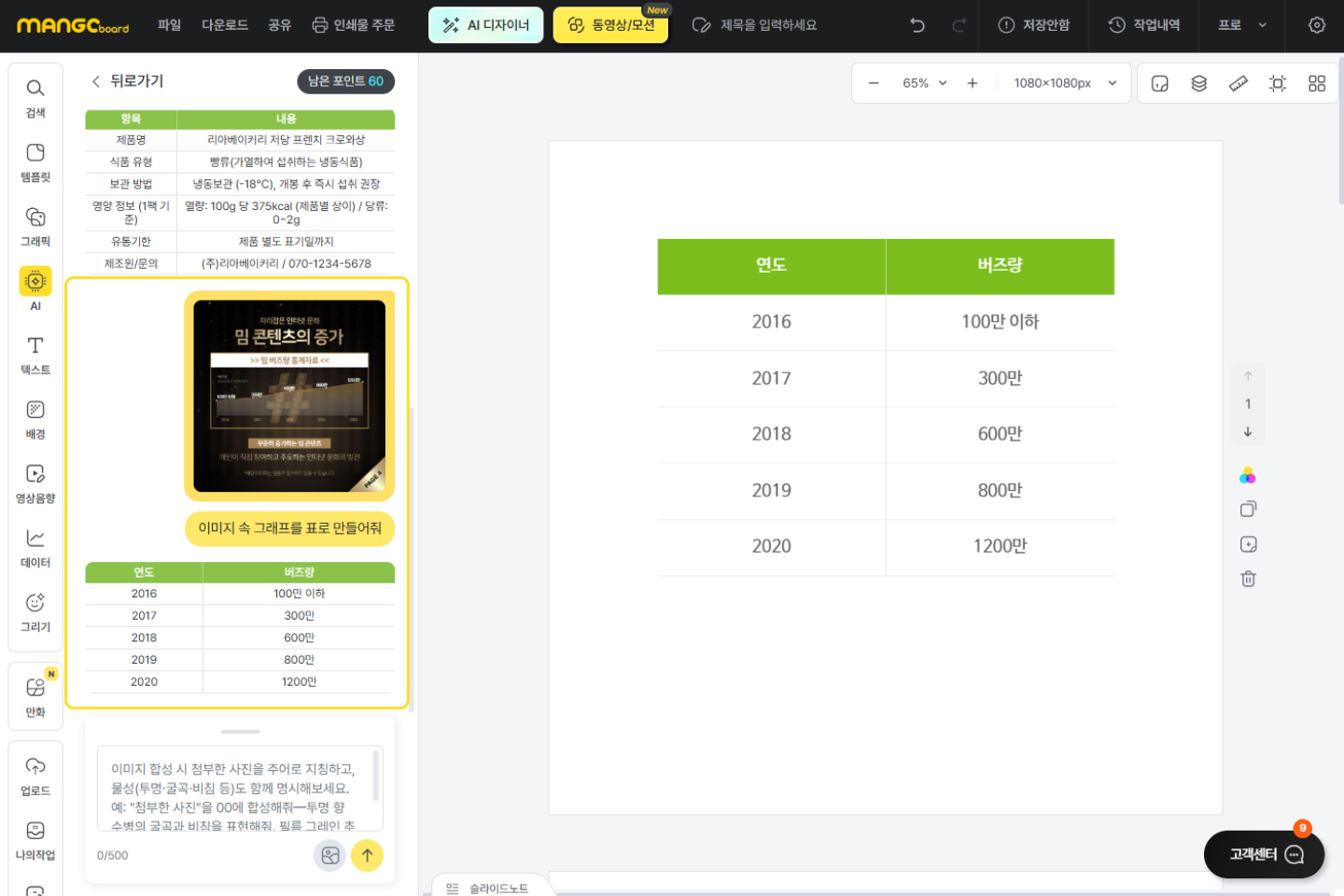Go back with the 뒤로가기 link
Image resolution: width=1344 pixels, height=896 pixels.
pos(127,81)
